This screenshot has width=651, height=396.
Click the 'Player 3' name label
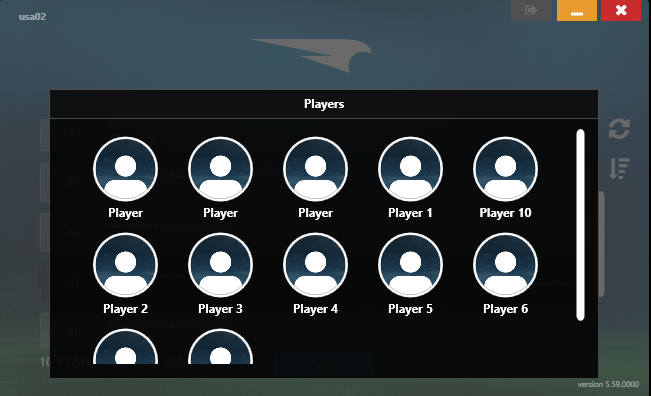click(x=220, y=309)
